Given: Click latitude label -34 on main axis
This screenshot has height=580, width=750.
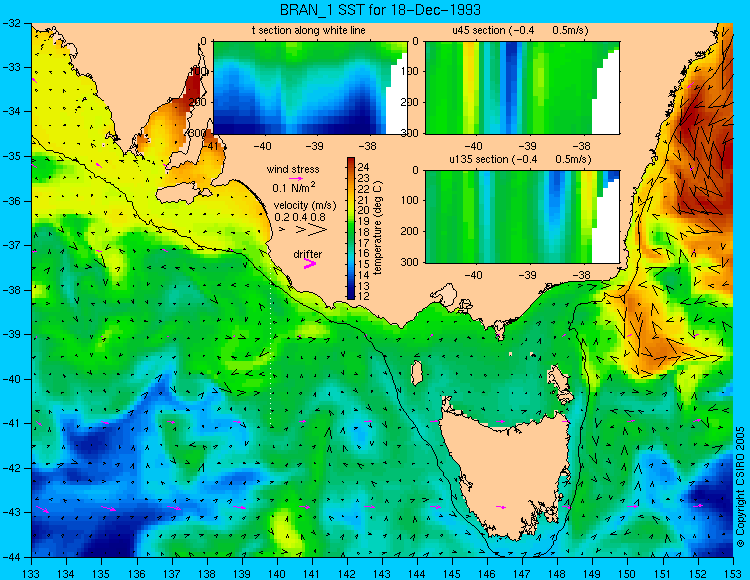Looking at the screenshot, I should [13, 111].
